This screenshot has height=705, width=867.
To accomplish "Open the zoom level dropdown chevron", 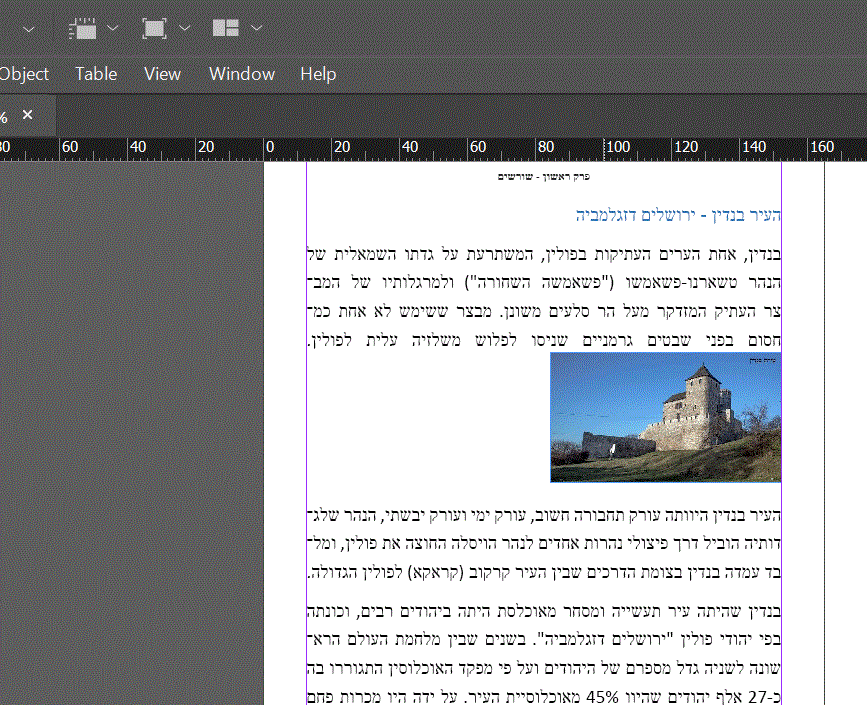I will (28, 30).
